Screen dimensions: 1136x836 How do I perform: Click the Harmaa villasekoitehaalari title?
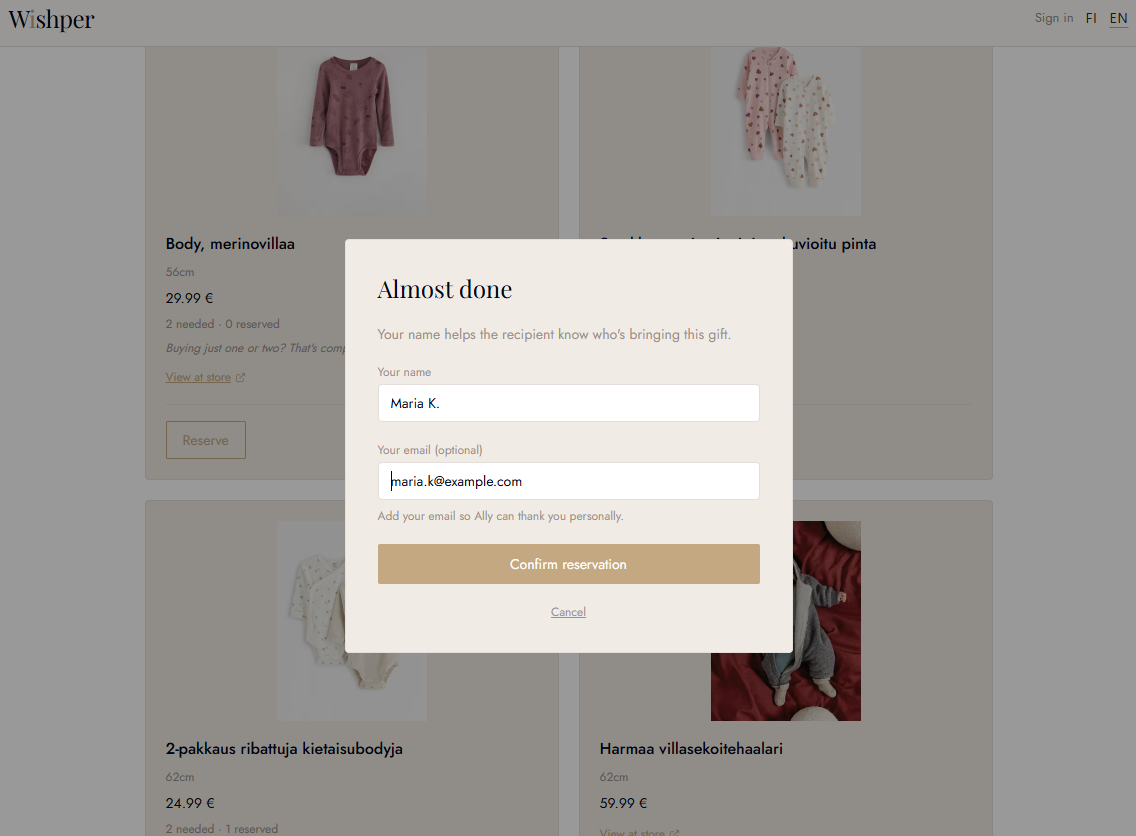[691, 748]
